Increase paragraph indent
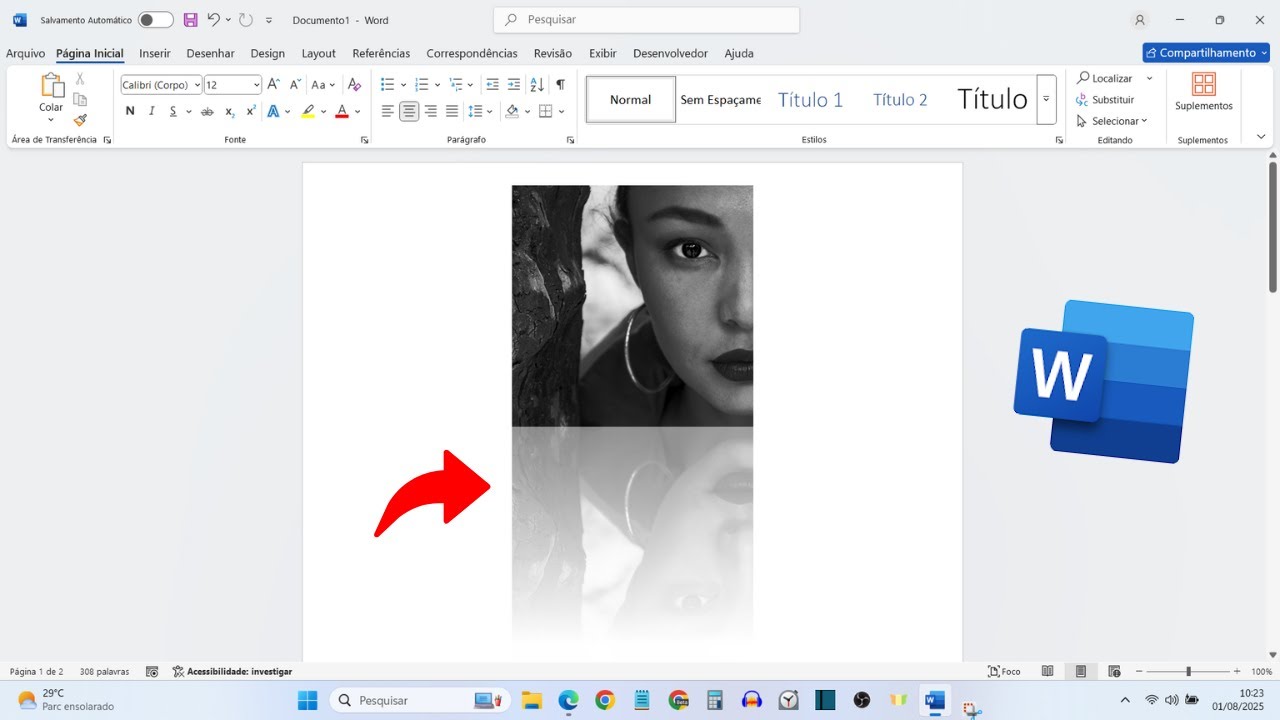 tap(514, 85)
